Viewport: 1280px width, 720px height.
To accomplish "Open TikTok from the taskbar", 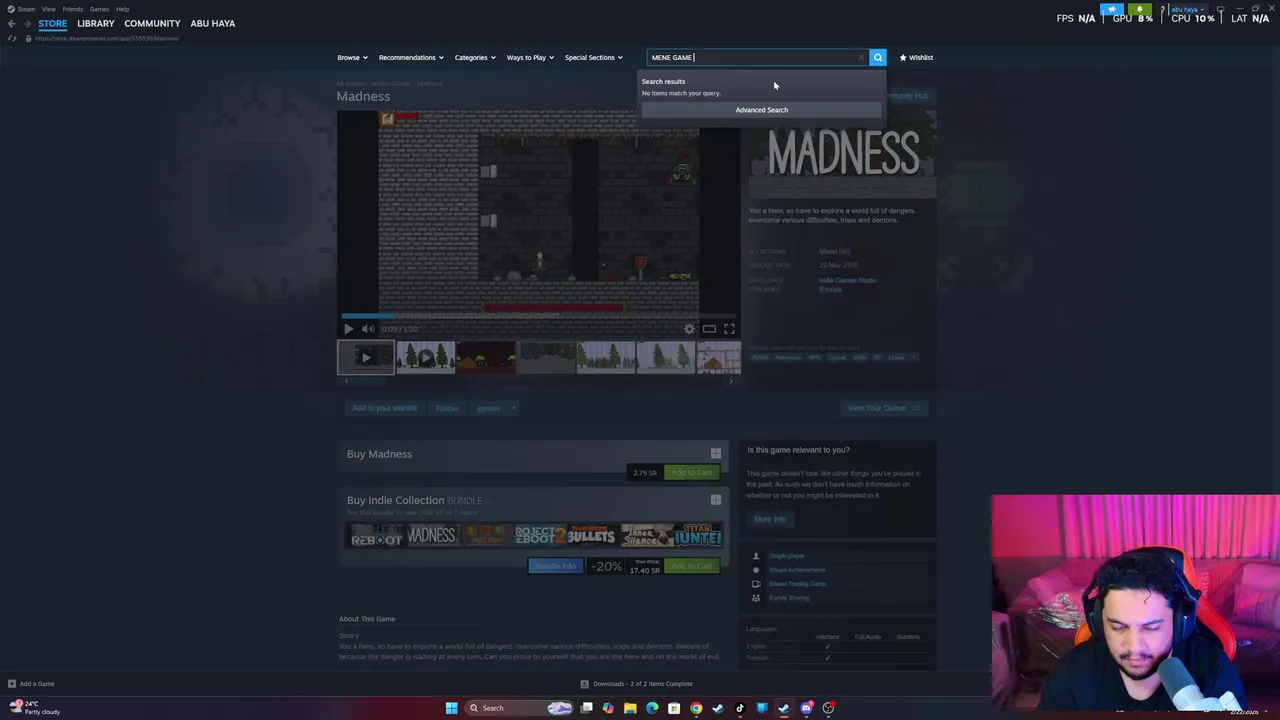I will tap(740, 708).
